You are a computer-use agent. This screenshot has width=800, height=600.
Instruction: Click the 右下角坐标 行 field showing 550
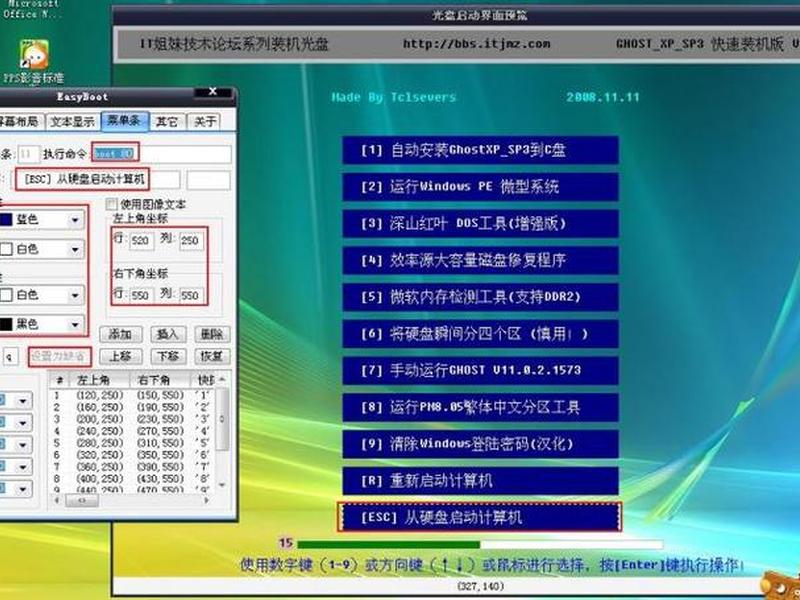141,295
